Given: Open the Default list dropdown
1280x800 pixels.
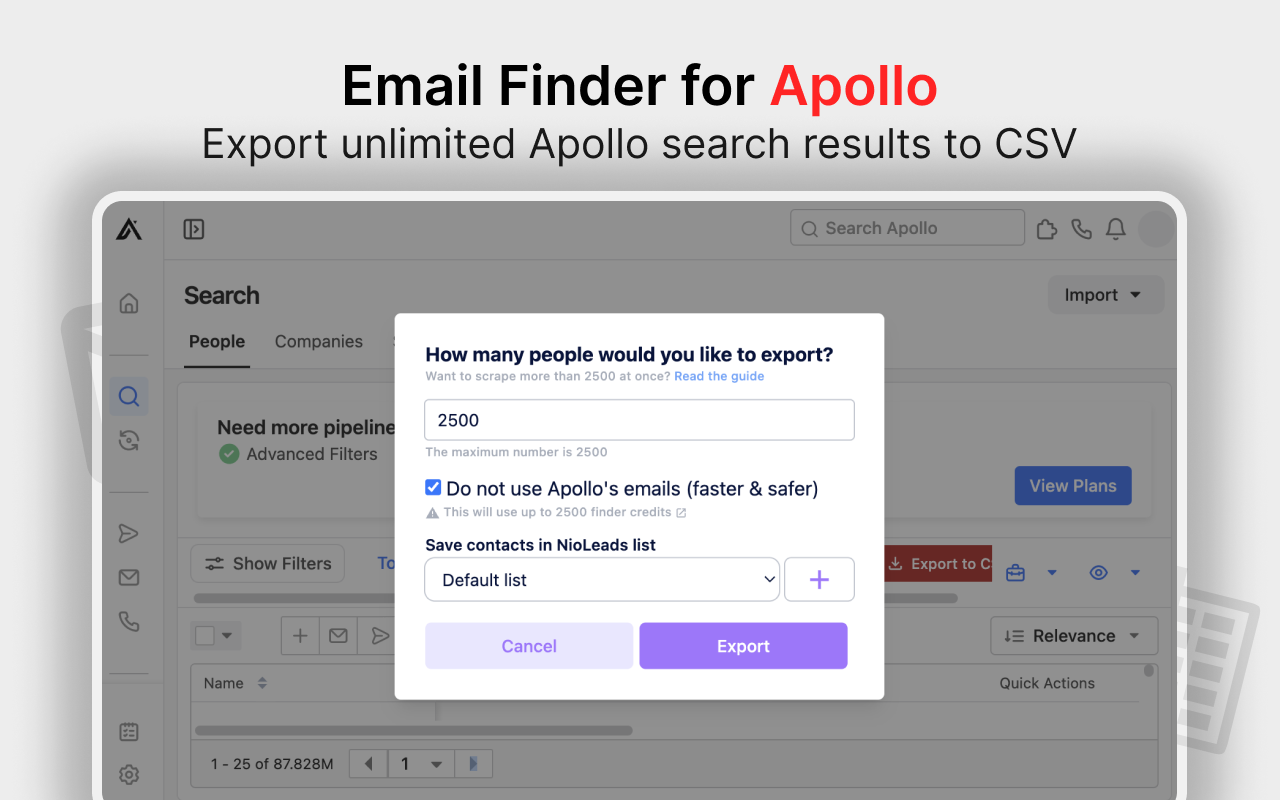Looking at the screenshot, I should [601, 579].
